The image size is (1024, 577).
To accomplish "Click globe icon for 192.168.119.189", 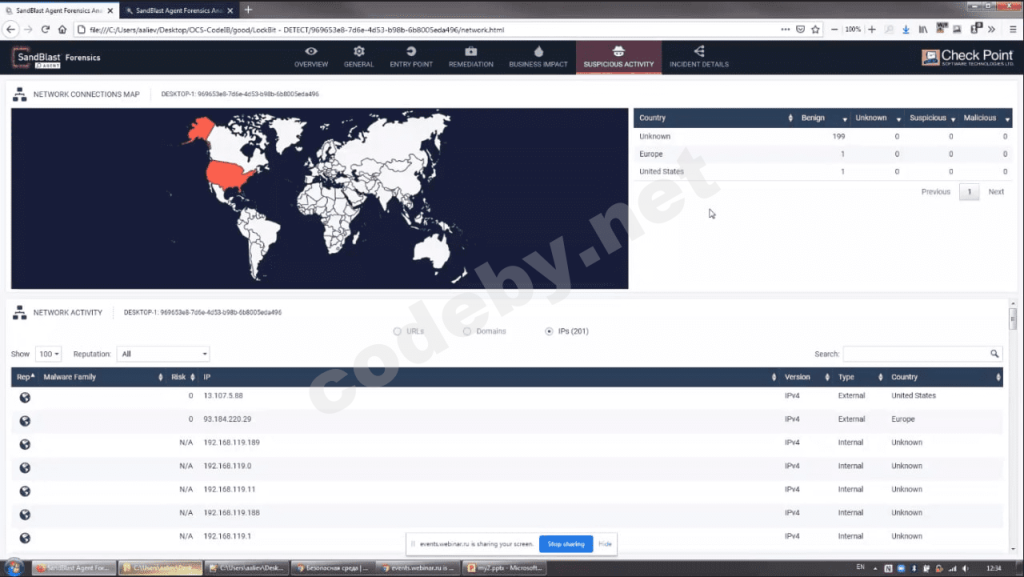I will coord(25,444).
